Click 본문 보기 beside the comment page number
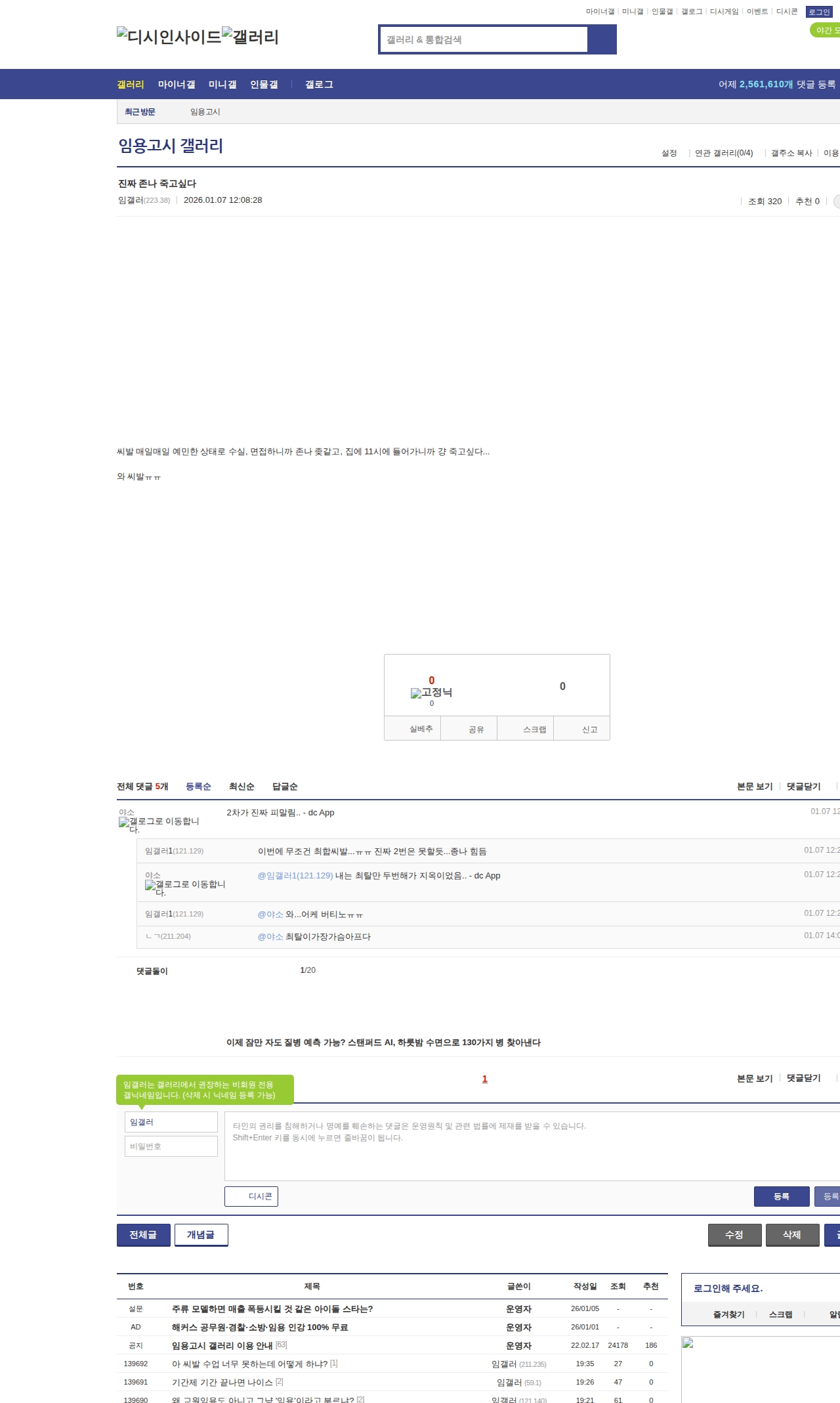Image resolution: width=840 pixels, height=1403 pixels. point(755,1078)
